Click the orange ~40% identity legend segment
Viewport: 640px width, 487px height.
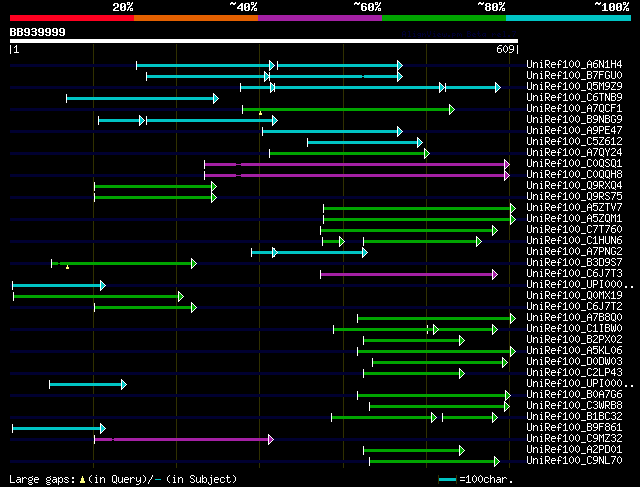click(x=196, y=18)
